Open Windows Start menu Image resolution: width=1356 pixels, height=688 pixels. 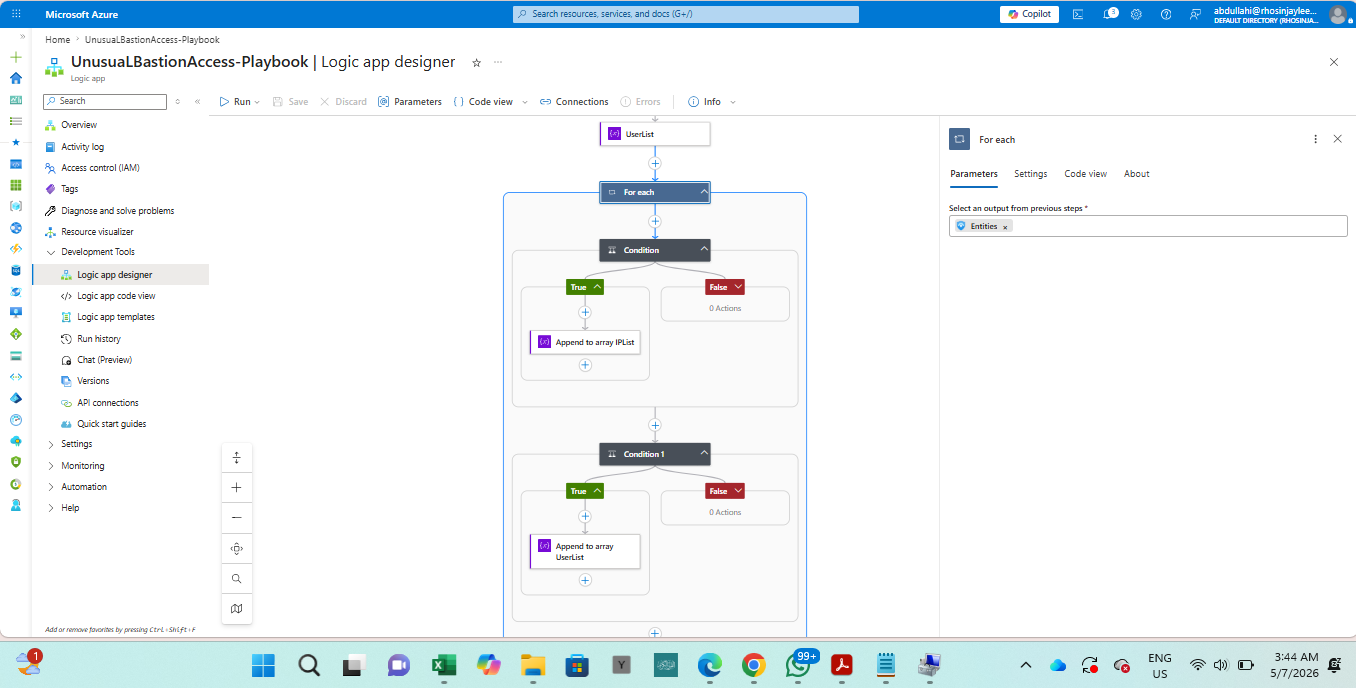pyautogui.click(x=264, y=665)
